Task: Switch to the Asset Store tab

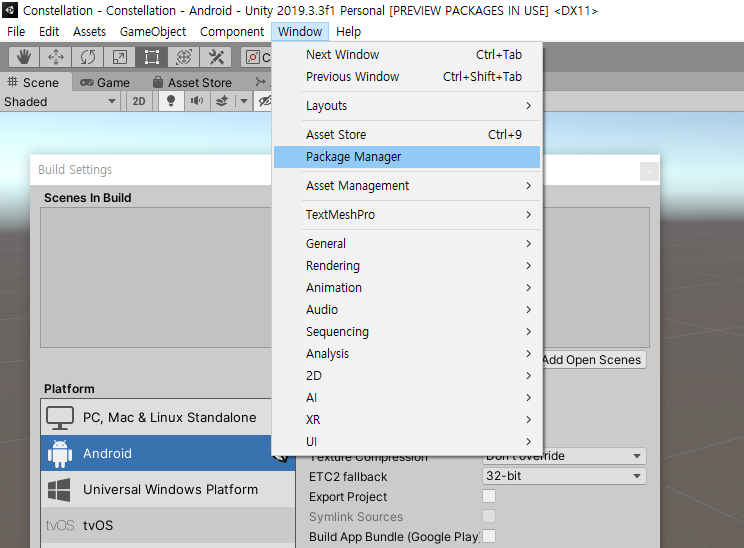Action: coord(192,83)
